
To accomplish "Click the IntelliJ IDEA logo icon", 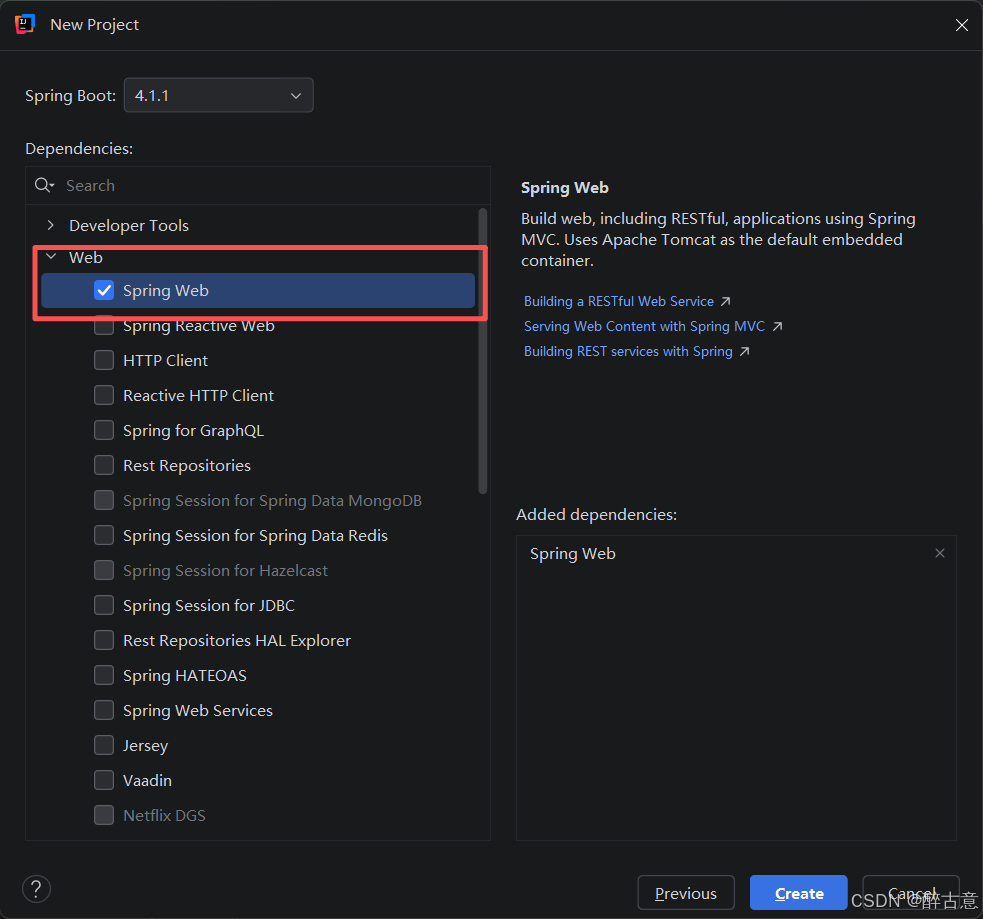I will click(x=25, y=24).
